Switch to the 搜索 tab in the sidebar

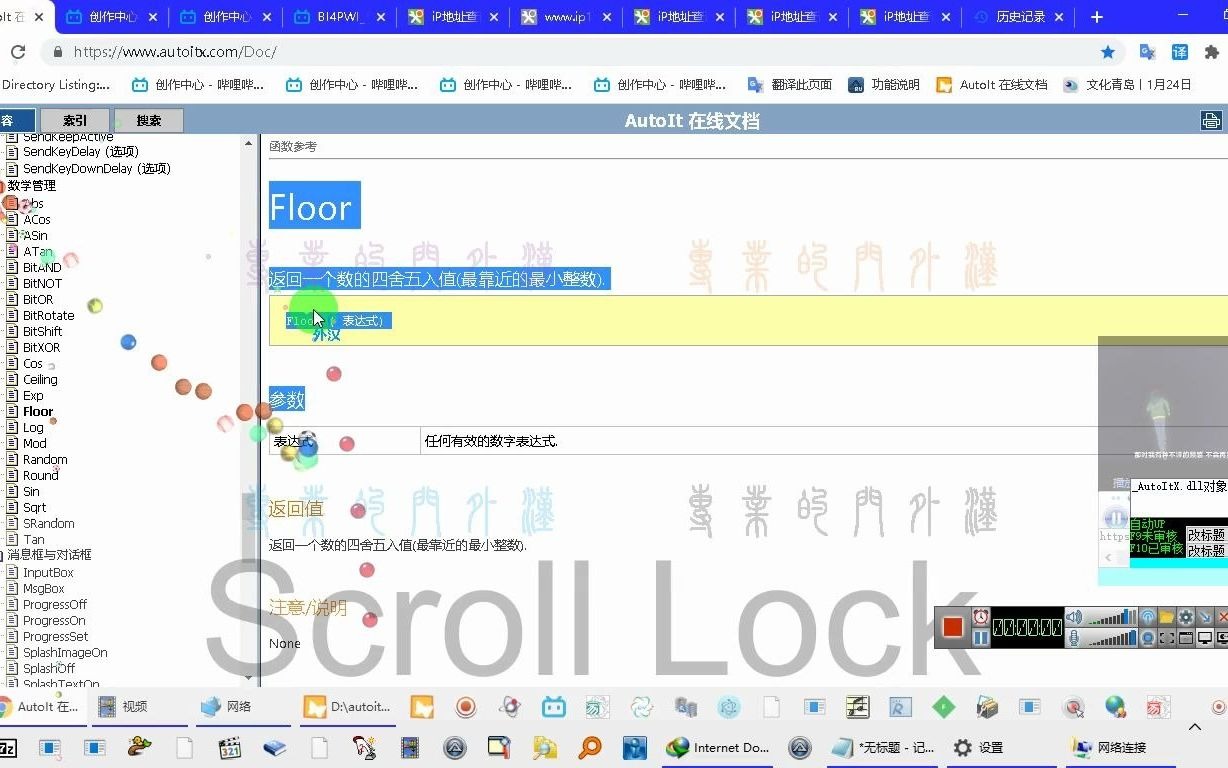pyautogui.click(x=147, y=120)
